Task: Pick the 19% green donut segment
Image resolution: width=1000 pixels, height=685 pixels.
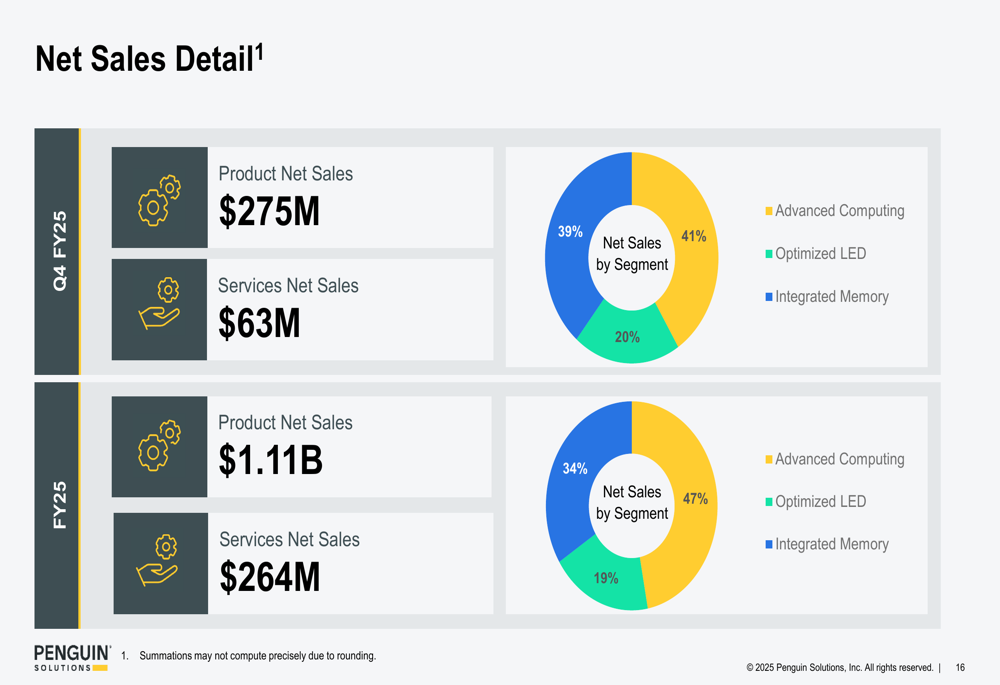Action: pyautogui.click(x=605, y=578)
